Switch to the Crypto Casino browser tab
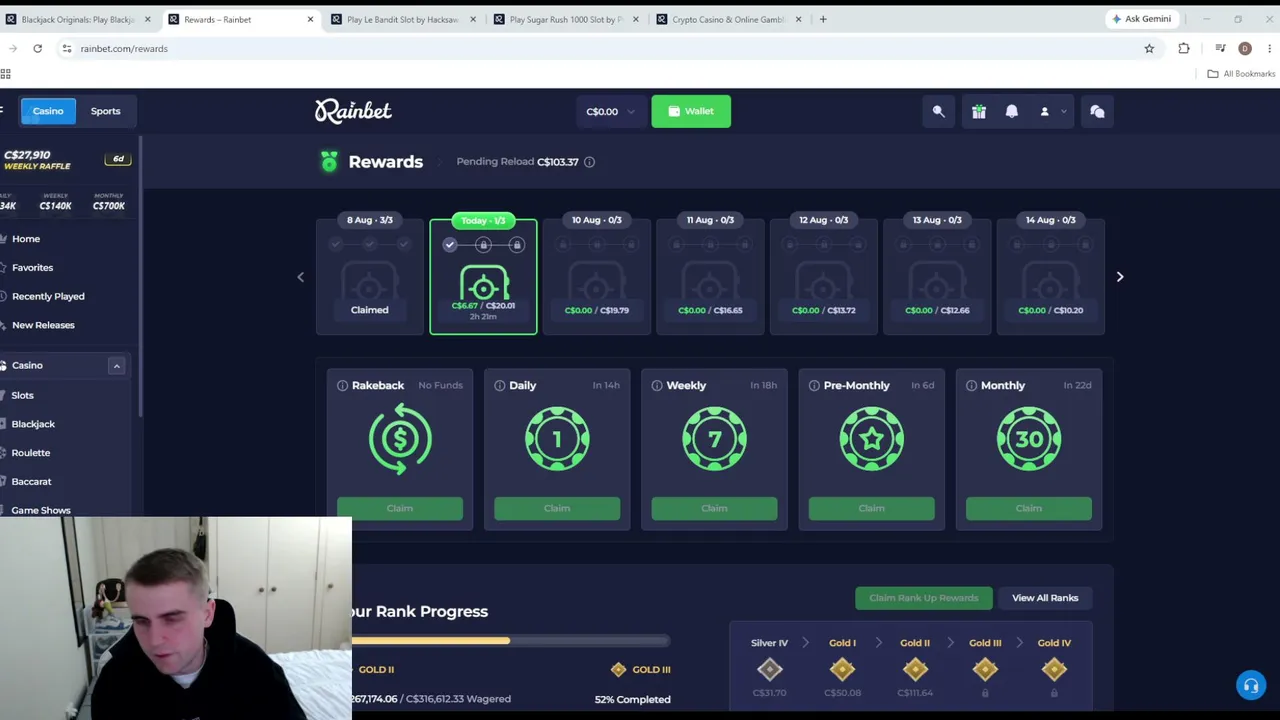The image size is (1280, 720). 728,19
